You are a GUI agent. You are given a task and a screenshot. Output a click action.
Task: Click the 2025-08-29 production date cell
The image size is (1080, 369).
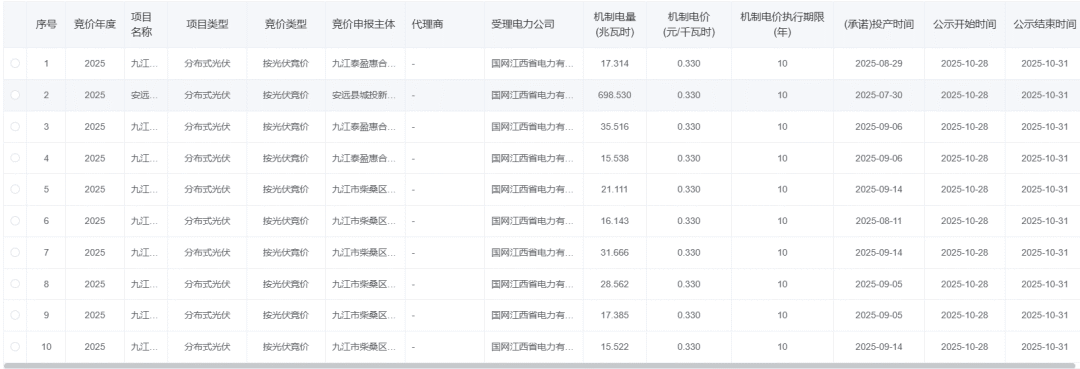coord(879,63)
